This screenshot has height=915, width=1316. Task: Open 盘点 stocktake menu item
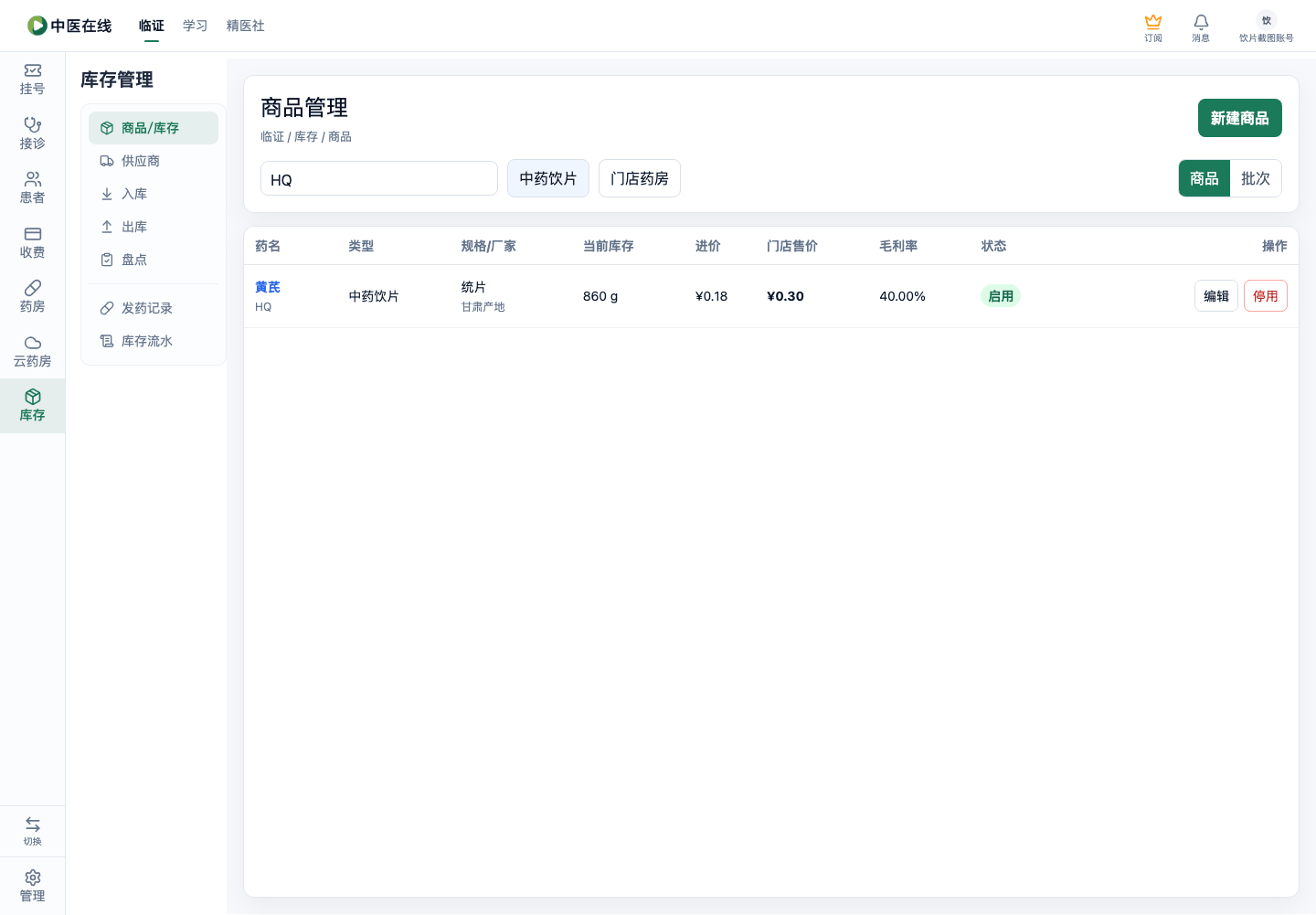click(x=154, y=260)
